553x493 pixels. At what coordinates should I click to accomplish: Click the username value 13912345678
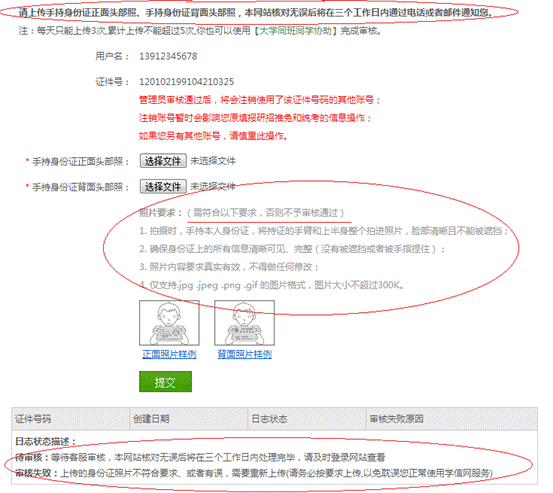pos(168,56)
